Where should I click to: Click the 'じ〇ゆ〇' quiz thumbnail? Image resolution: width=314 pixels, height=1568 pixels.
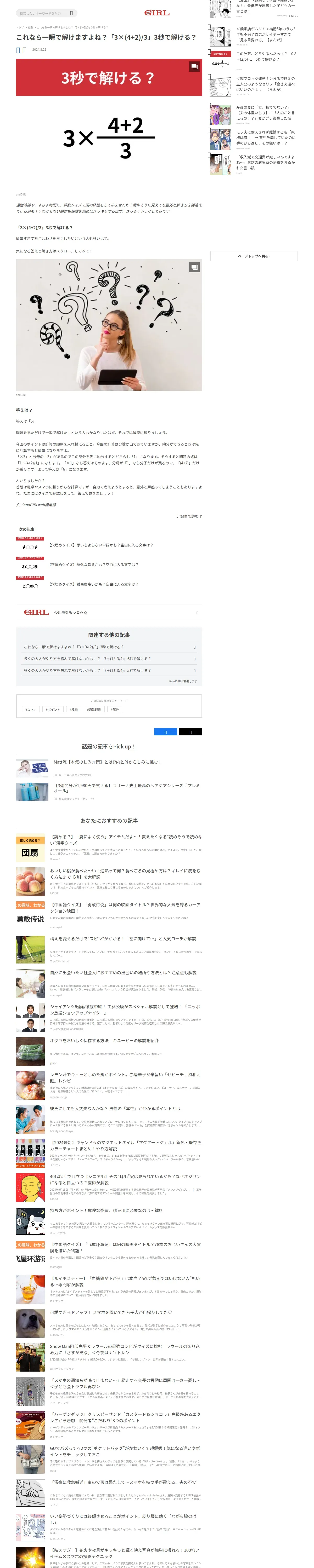pos(30,584)
